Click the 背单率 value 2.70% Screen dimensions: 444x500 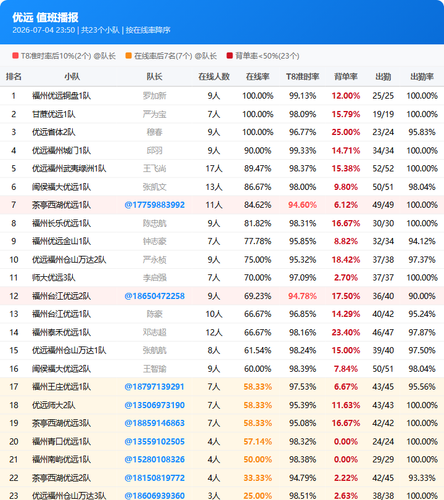tap(346, 278)
